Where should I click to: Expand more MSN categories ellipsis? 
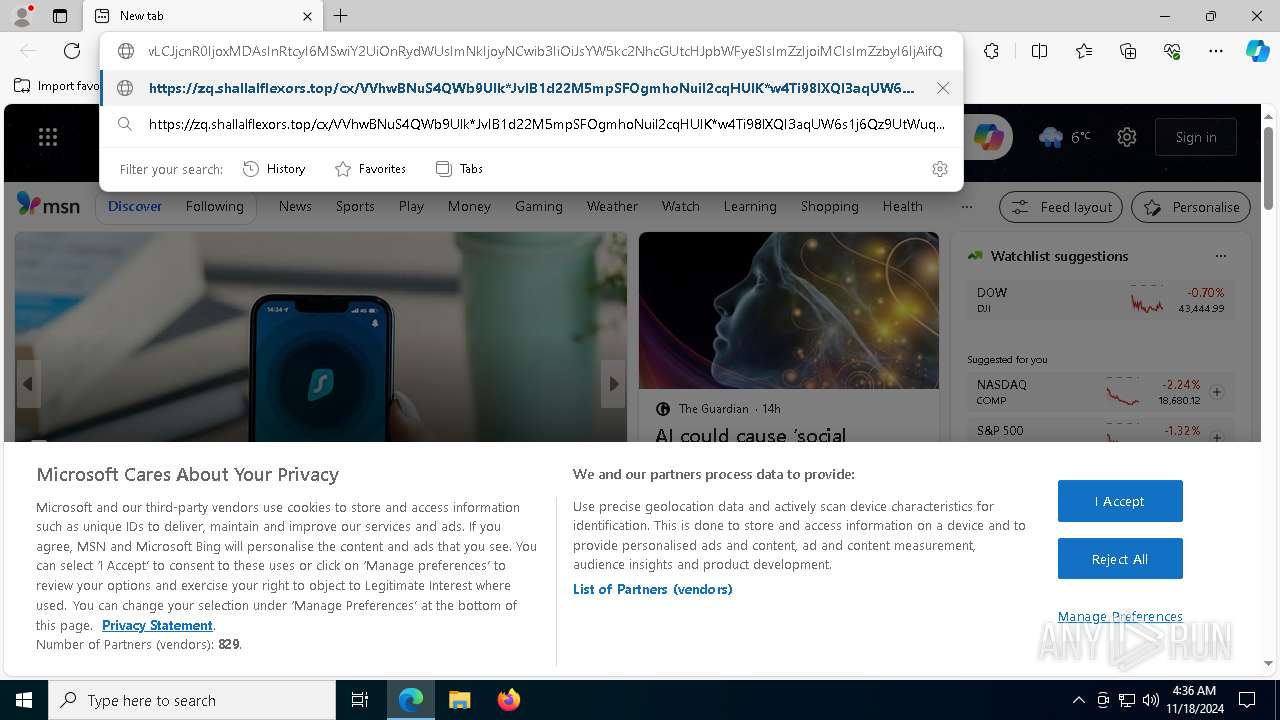966,206
